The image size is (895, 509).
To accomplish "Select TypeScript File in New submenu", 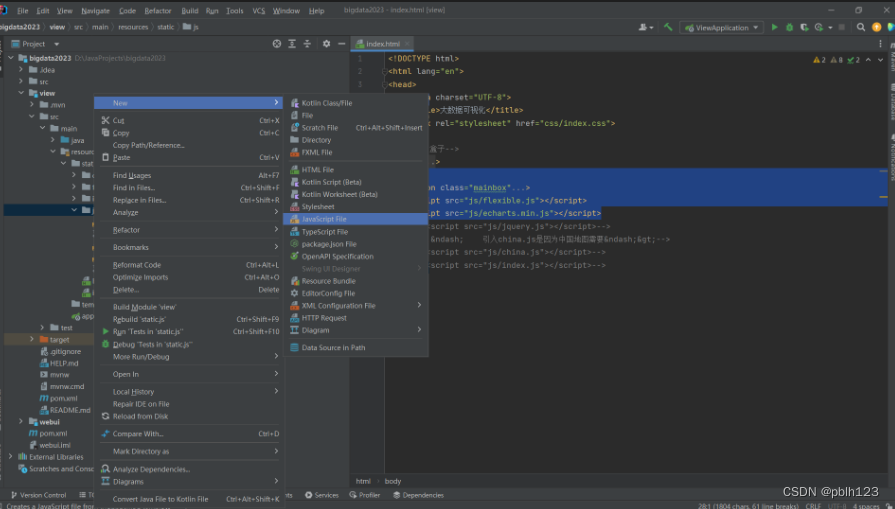I will (x=356, y=232).
